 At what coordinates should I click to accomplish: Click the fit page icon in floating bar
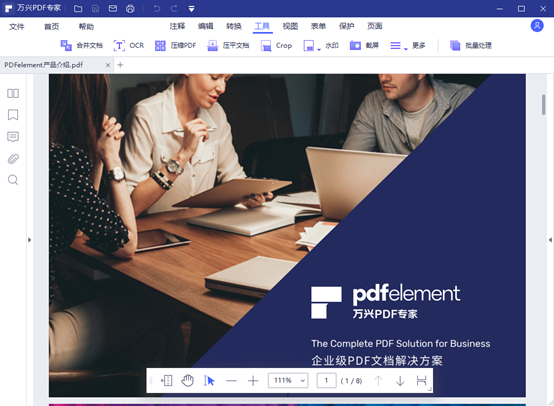pyautogui.click(x=166, y=381)
